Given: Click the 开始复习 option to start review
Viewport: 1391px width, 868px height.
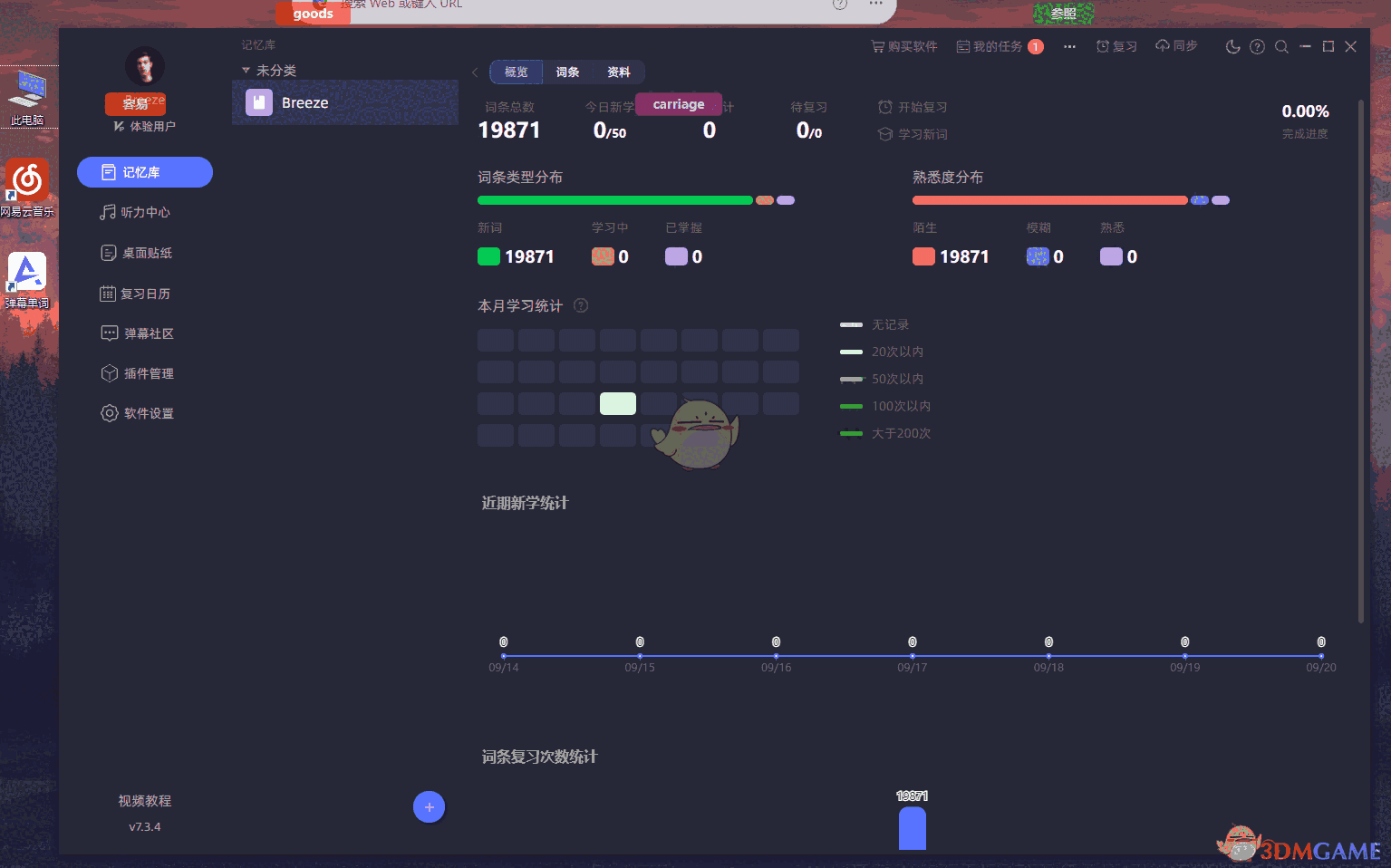Looking at the screenshot, I should [x=915, y=107].
